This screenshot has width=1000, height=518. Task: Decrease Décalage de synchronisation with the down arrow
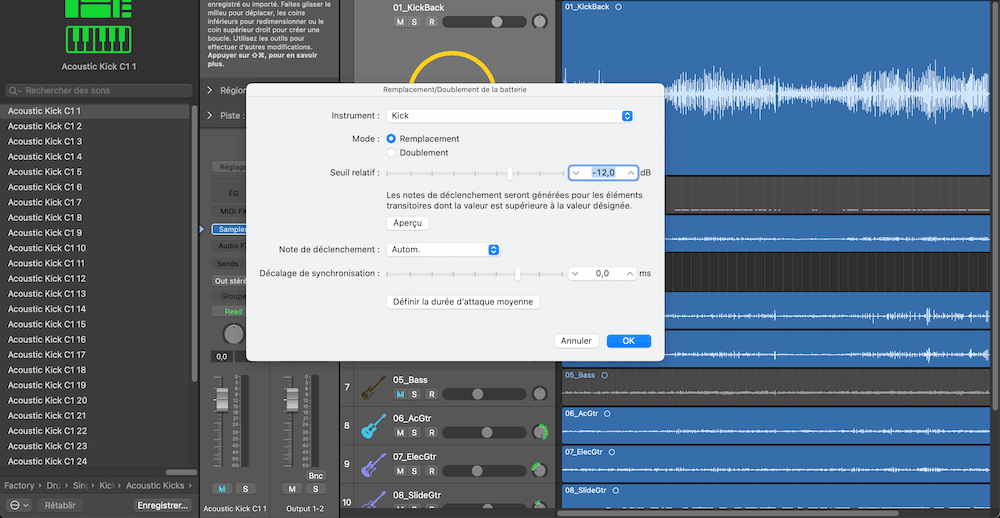point(576,274)
